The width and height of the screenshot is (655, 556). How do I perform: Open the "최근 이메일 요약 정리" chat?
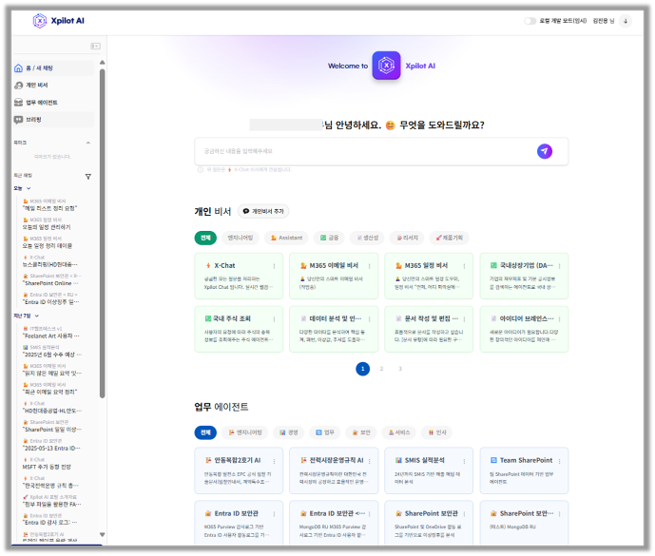pyautogui.click(x=50, y=392)
